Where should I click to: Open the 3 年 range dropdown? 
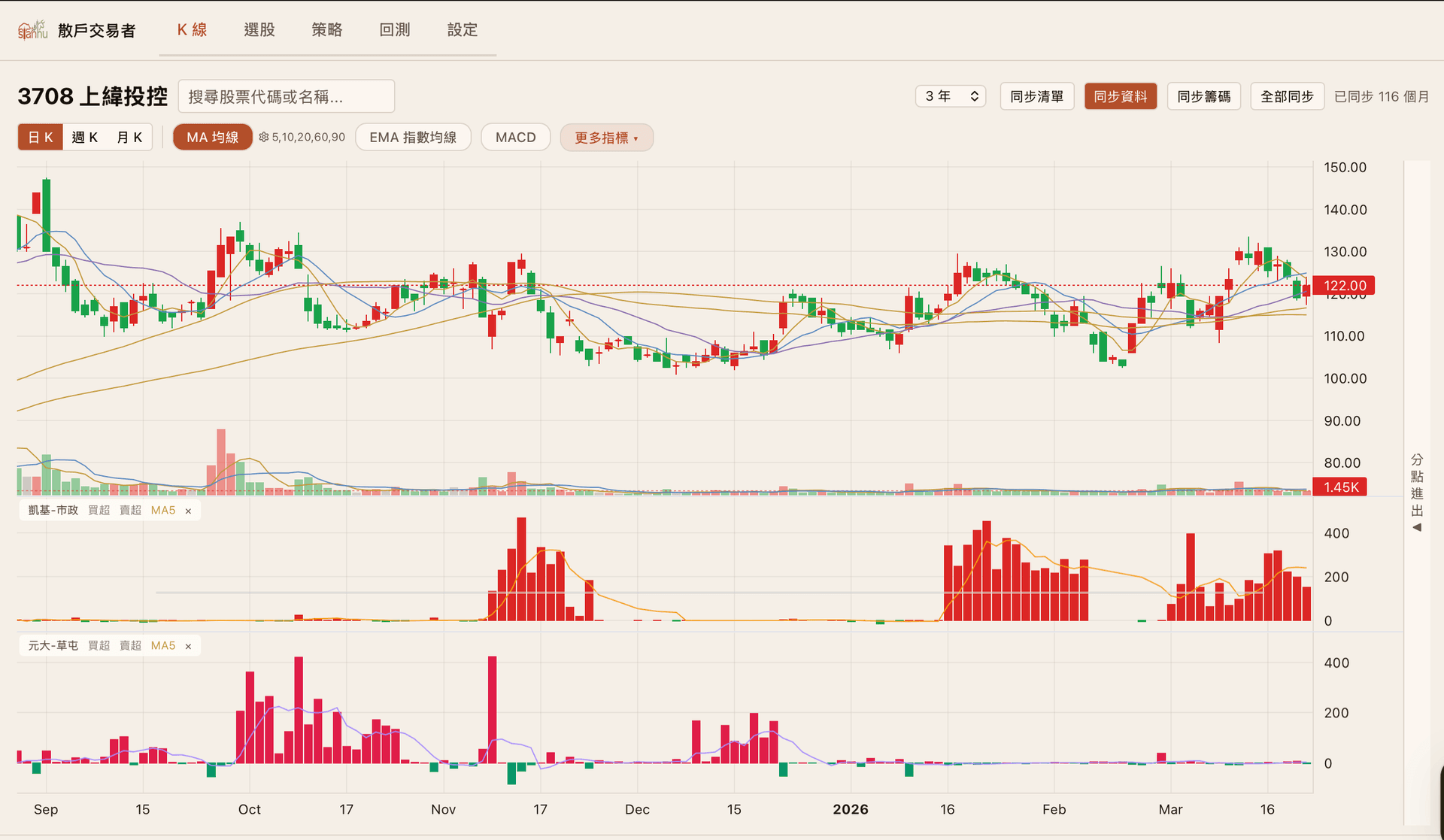(x=951, y=96)
